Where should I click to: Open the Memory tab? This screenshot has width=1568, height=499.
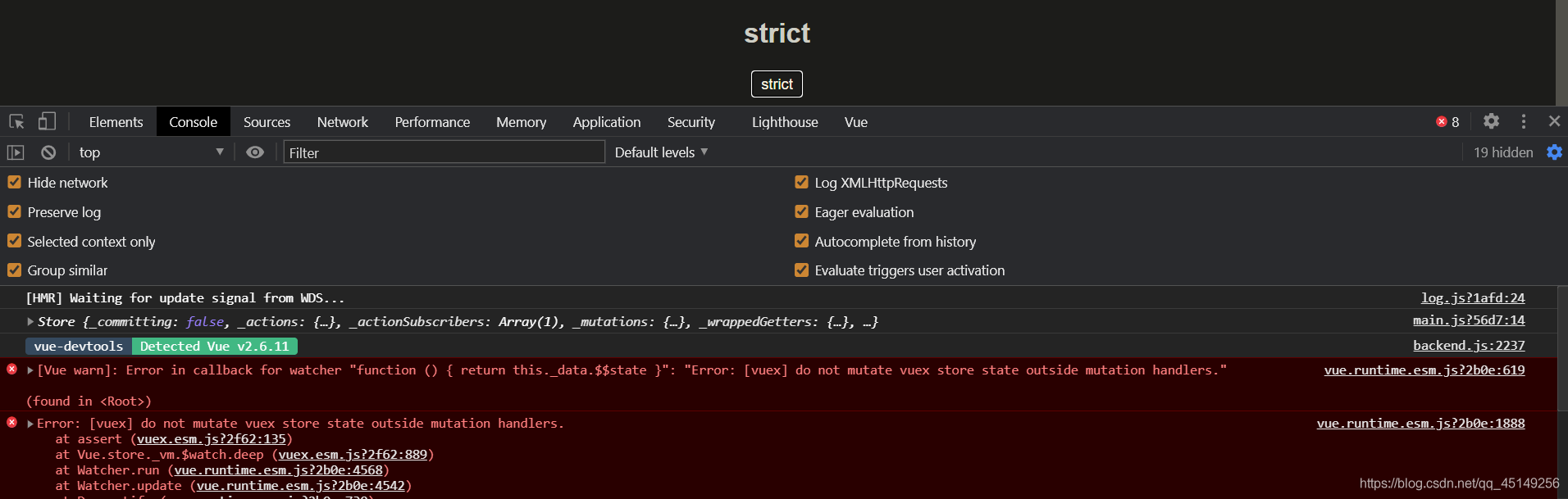521,122
